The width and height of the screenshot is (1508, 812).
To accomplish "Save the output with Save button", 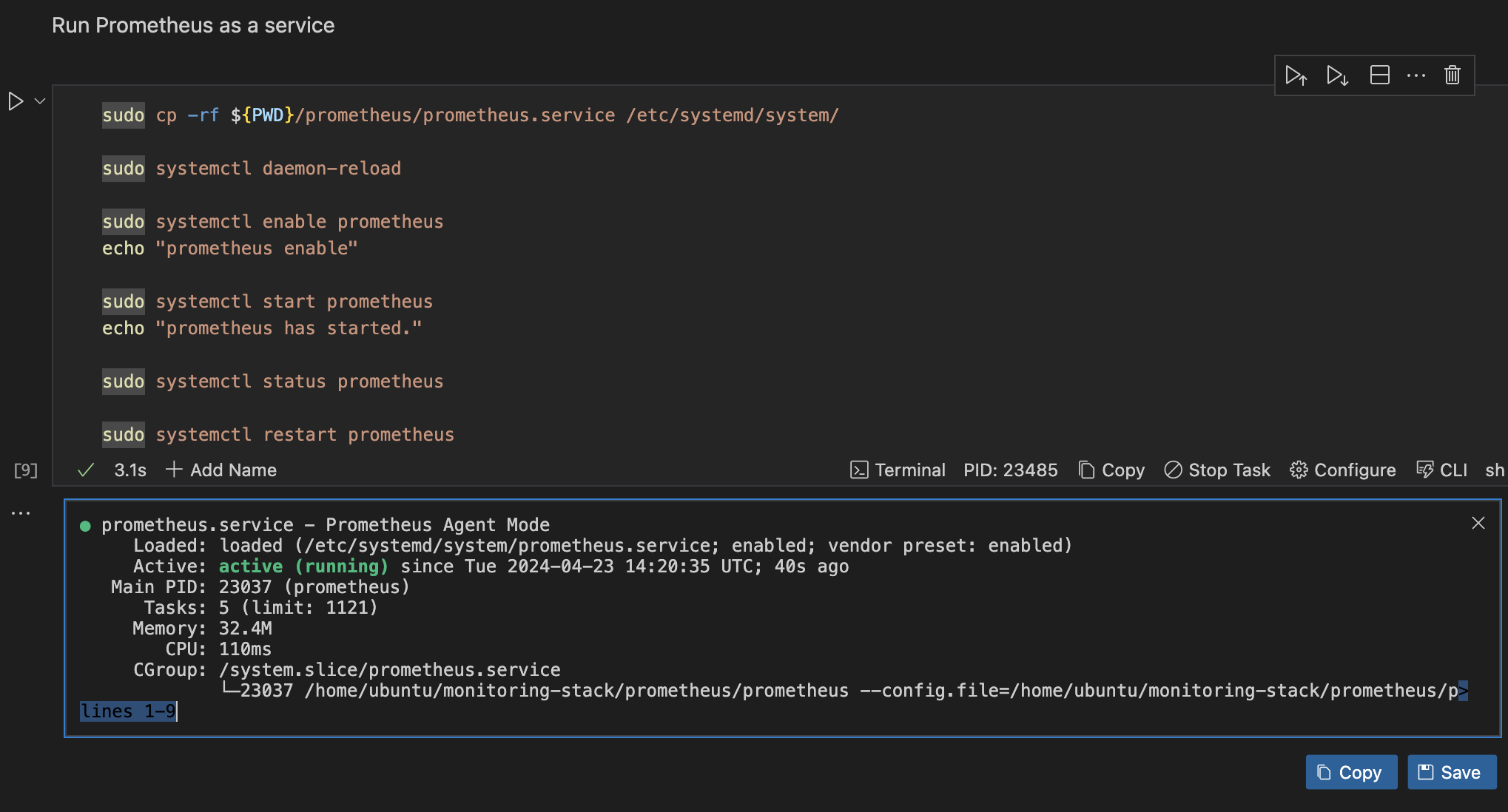I will pos(1452,772).
